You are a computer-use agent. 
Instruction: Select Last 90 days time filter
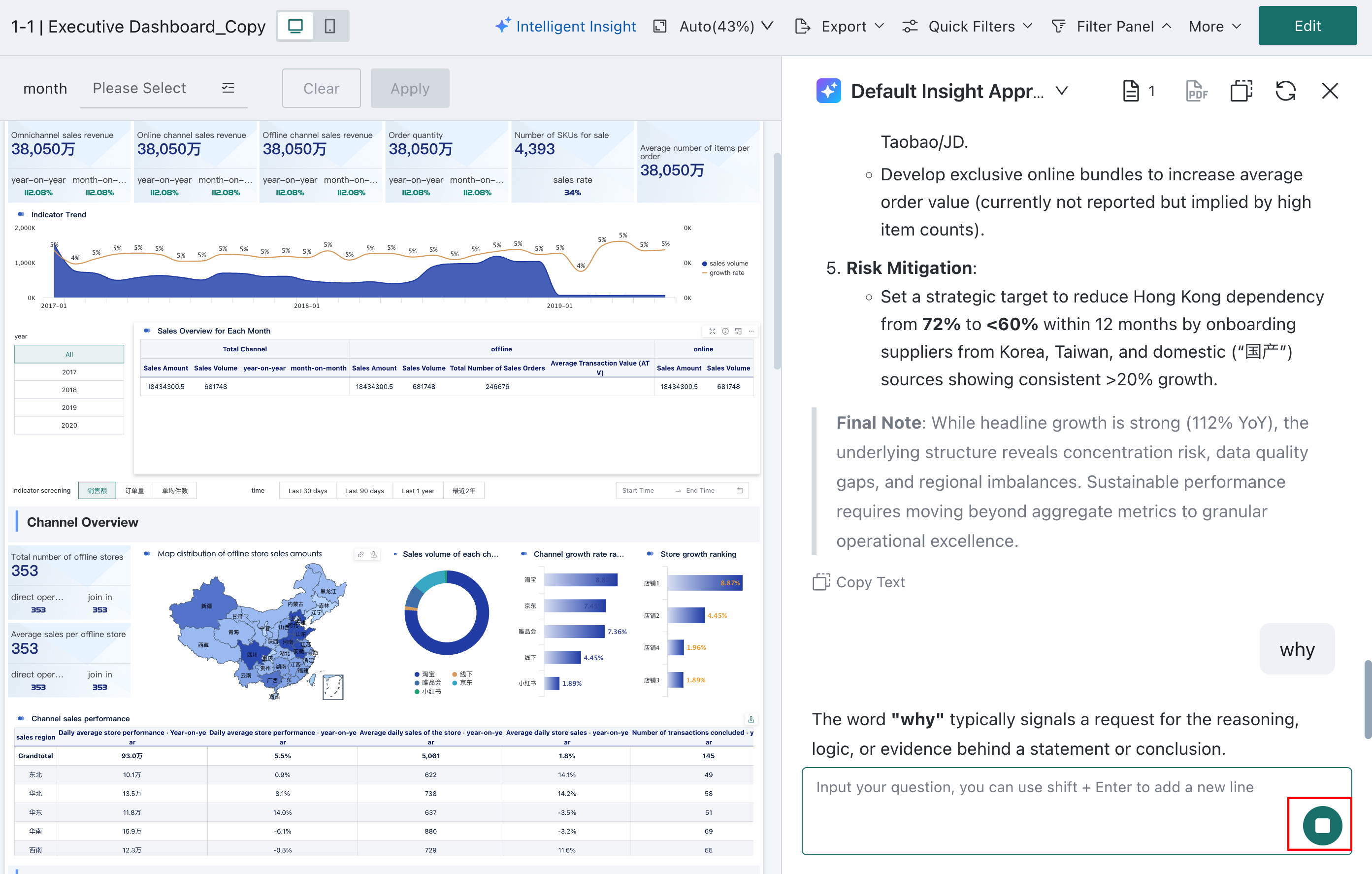(x=364, y=491)
